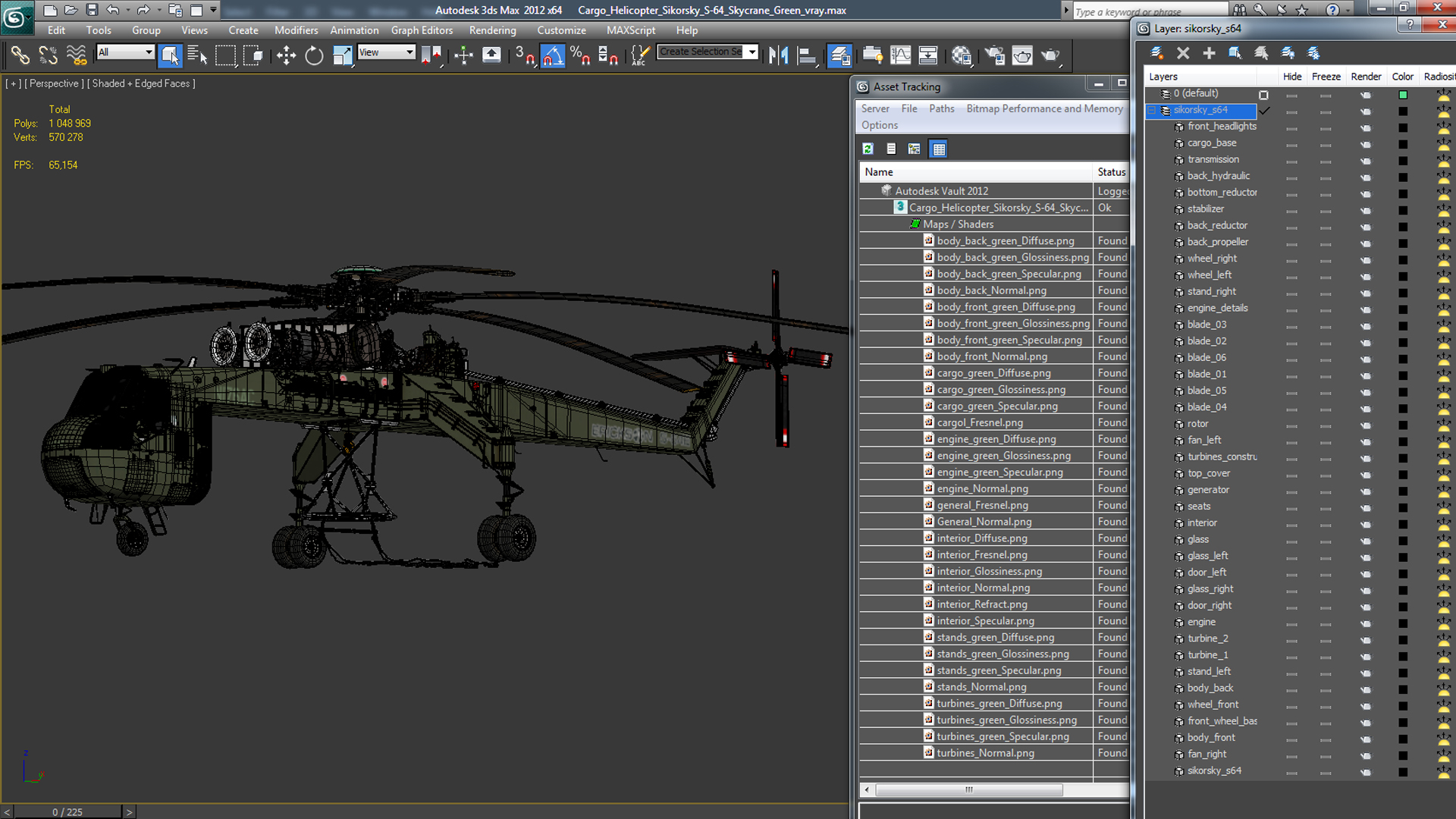This screenshot has width=1456, height=819.
Task: Open Schematic View
Action: 928,55
